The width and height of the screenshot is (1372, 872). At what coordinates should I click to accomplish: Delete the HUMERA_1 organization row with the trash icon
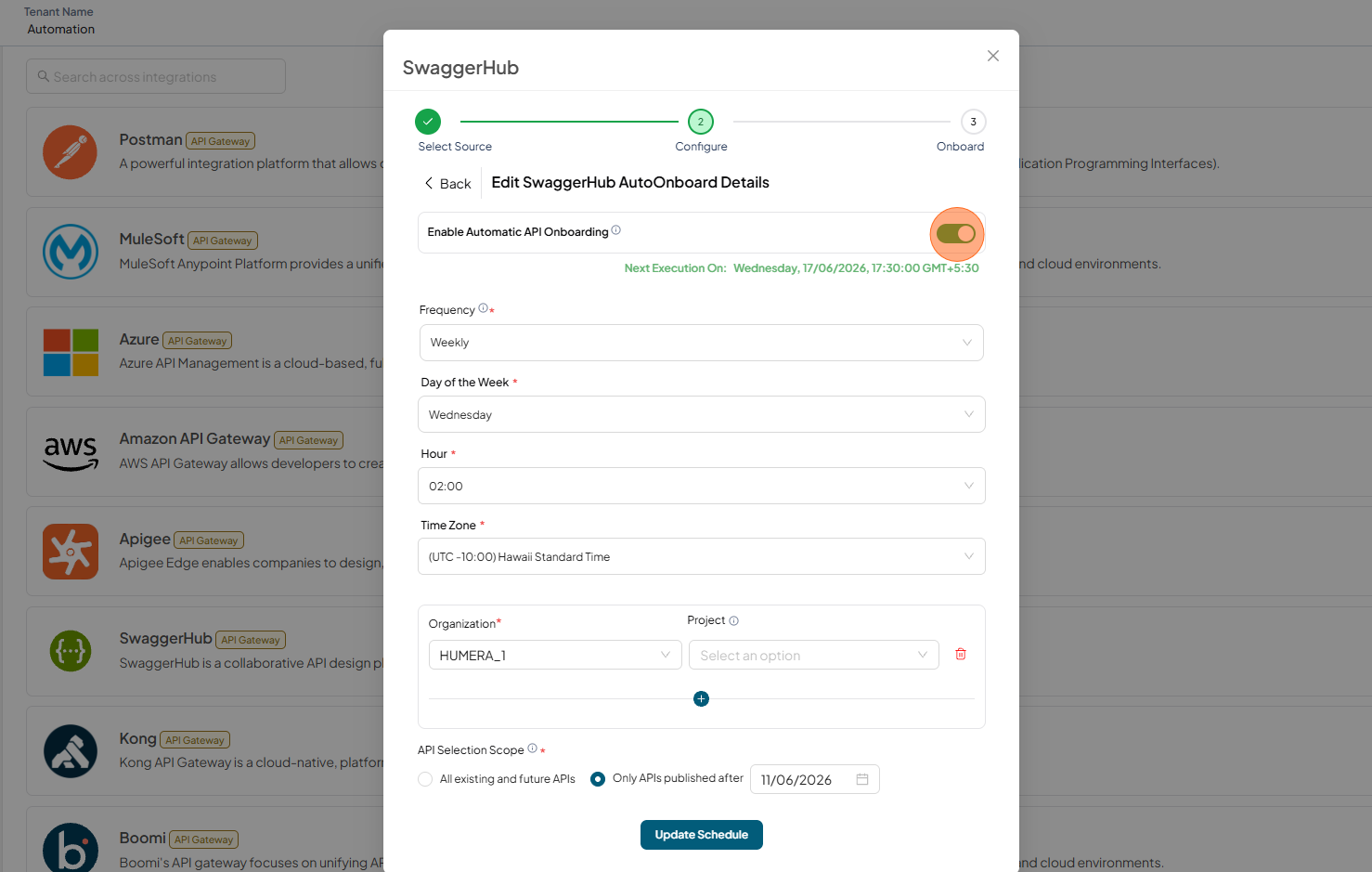click(x=961, y=655)
